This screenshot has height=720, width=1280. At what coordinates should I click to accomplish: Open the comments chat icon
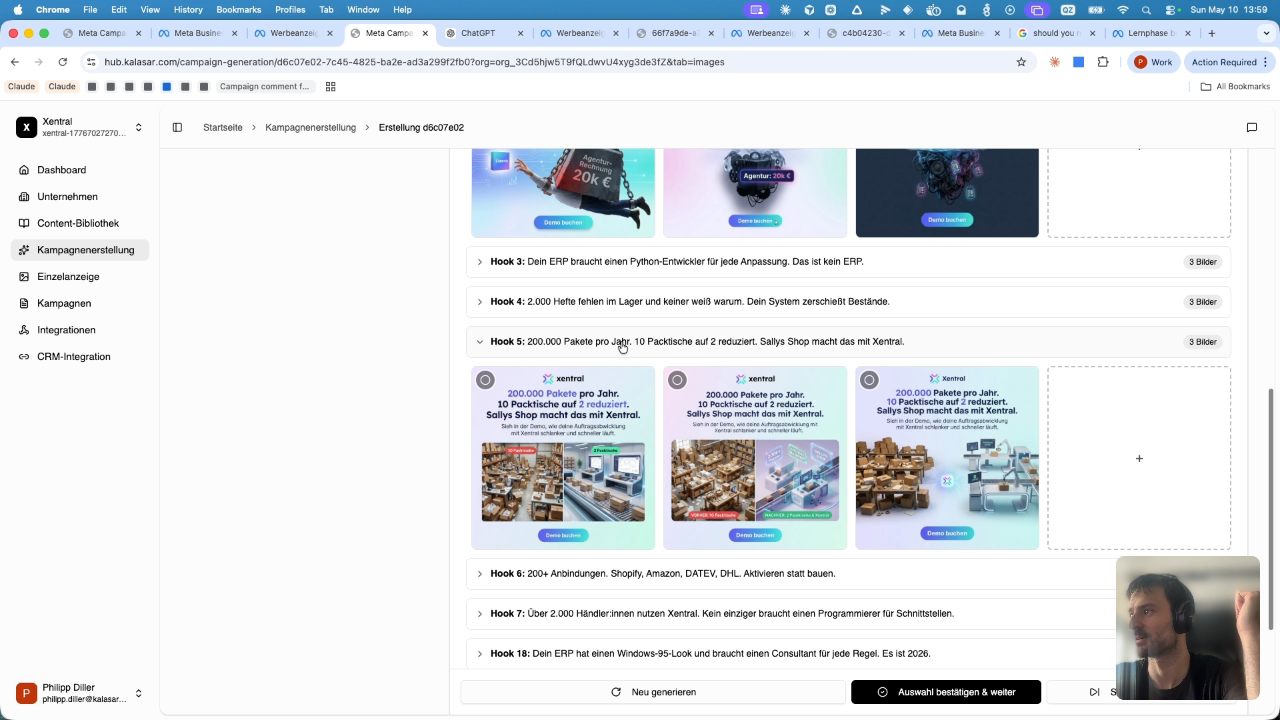(1251, 127)
